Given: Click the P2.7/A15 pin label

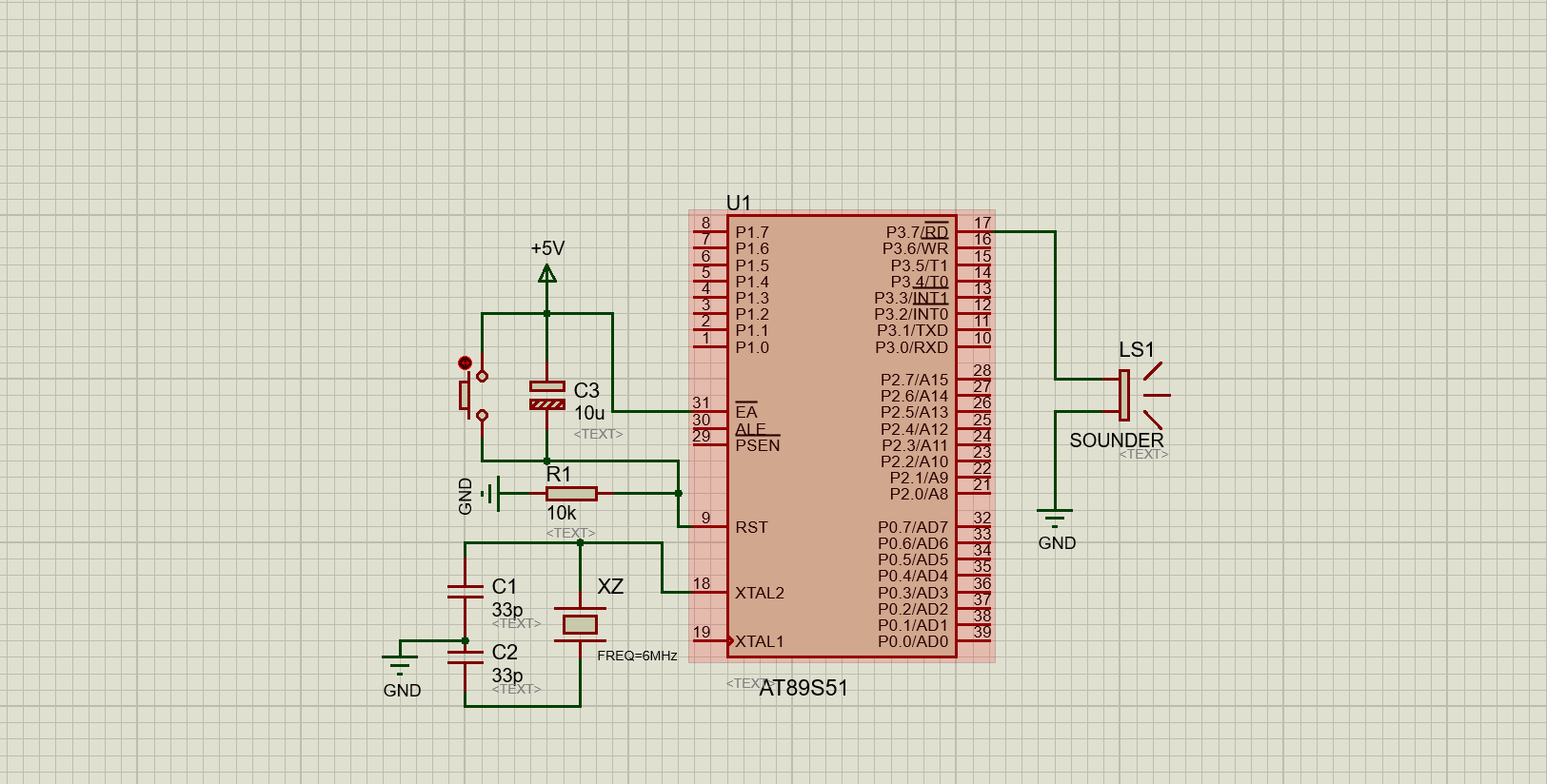Looking at the screenshot, I should (x=914, y=380).
